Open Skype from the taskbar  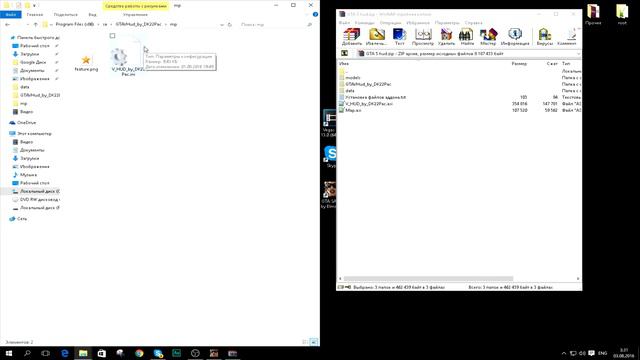coord(158,353)
